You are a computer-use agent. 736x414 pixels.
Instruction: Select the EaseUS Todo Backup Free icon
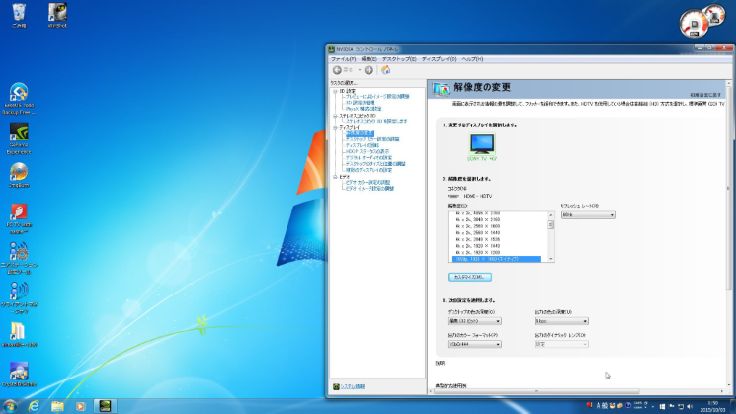[19, 99]
